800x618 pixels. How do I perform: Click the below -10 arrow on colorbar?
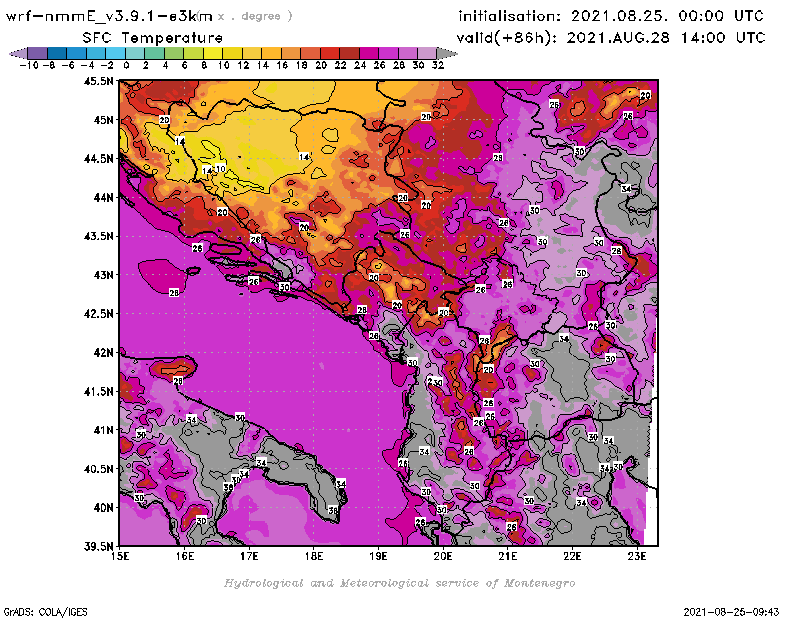(18, 53)
